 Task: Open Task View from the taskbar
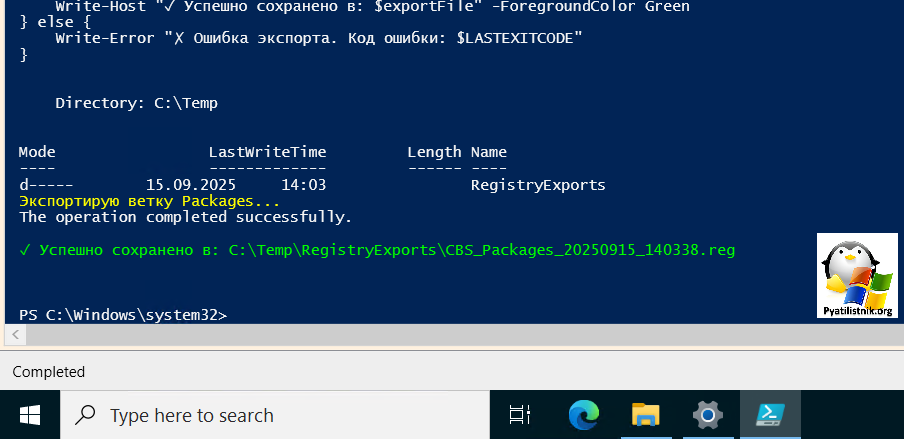pos(519,414)
